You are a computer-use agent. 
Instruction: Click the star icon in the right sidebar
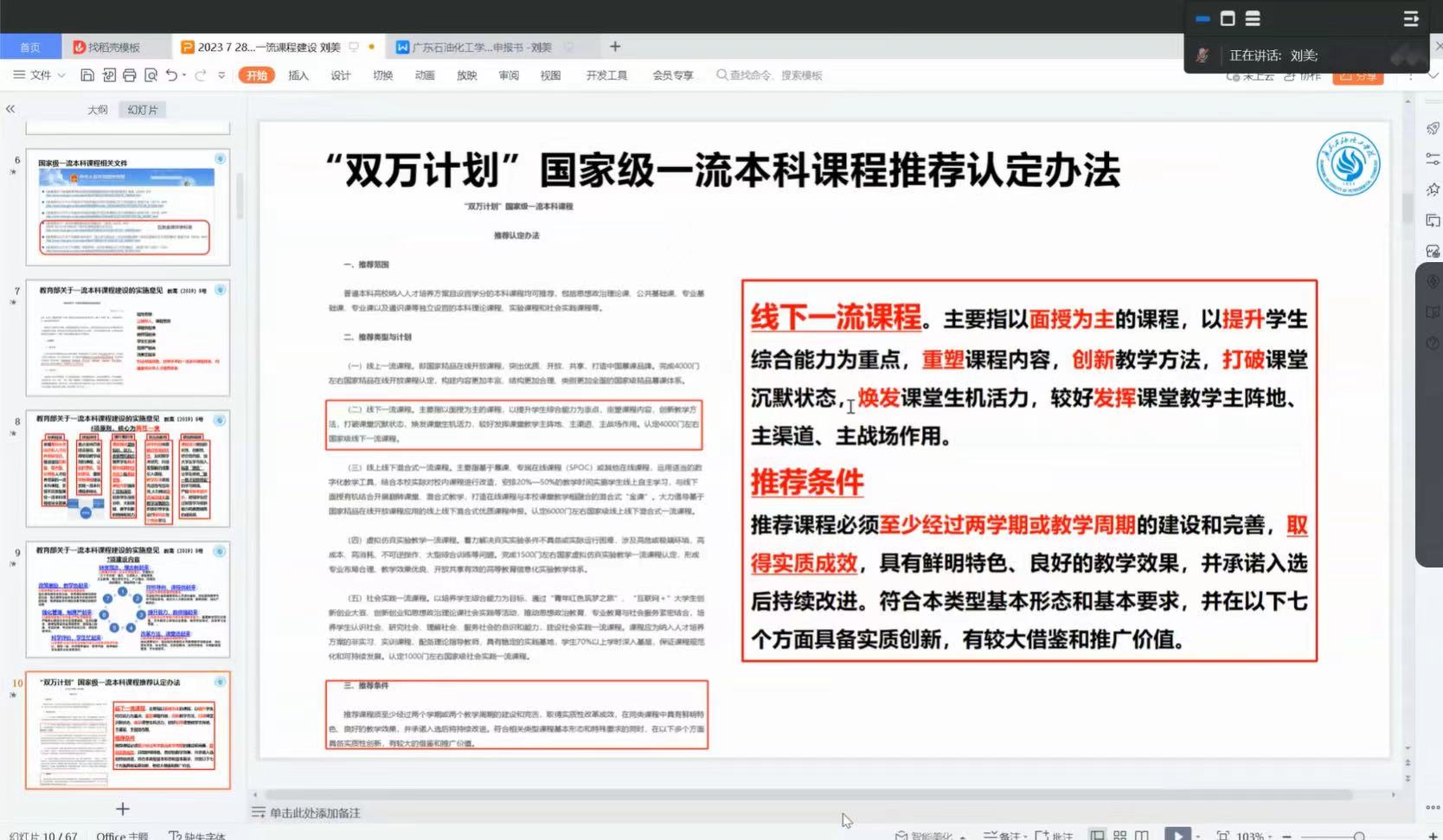tap(1433, 189)
